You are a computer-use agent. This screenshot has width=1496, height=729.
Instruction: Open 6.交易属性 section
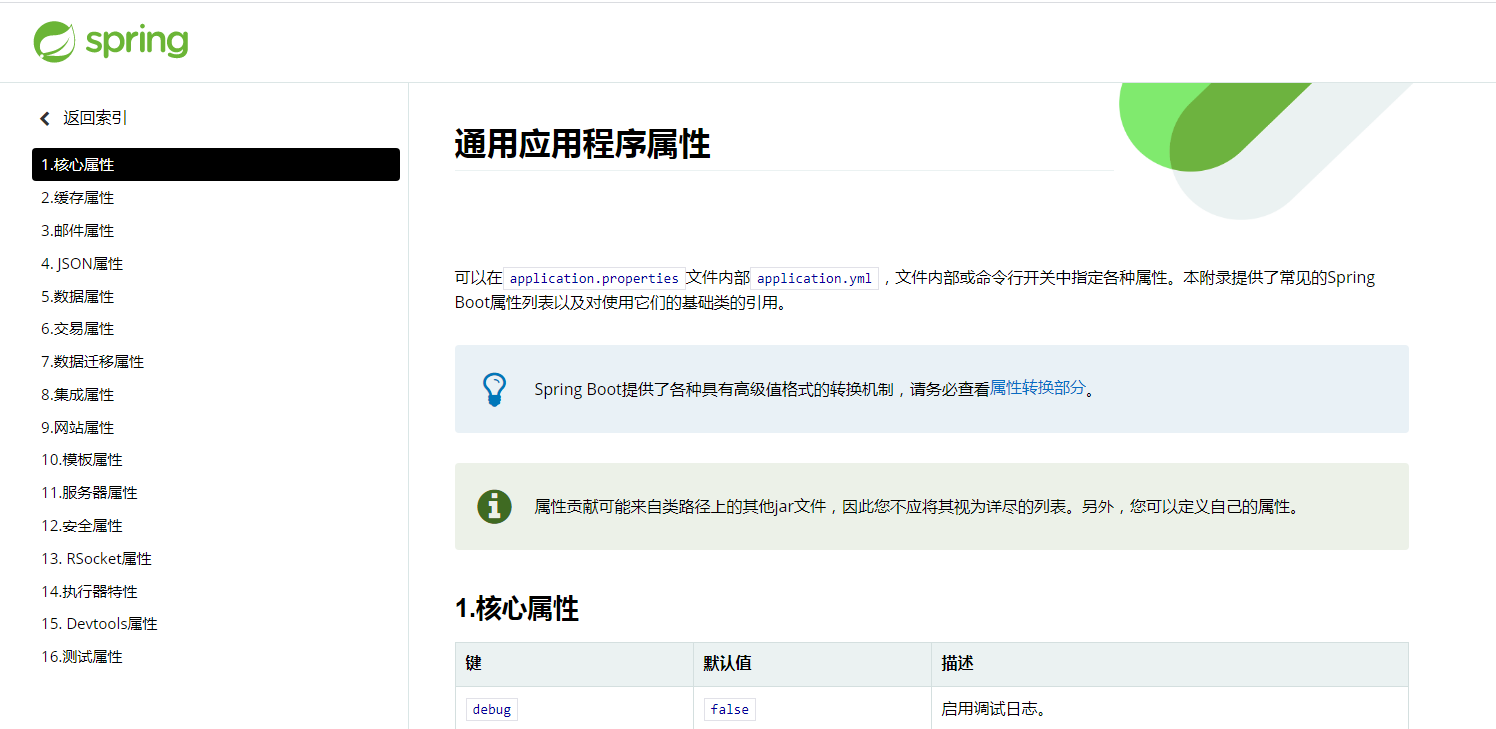(x=78, y=329)
